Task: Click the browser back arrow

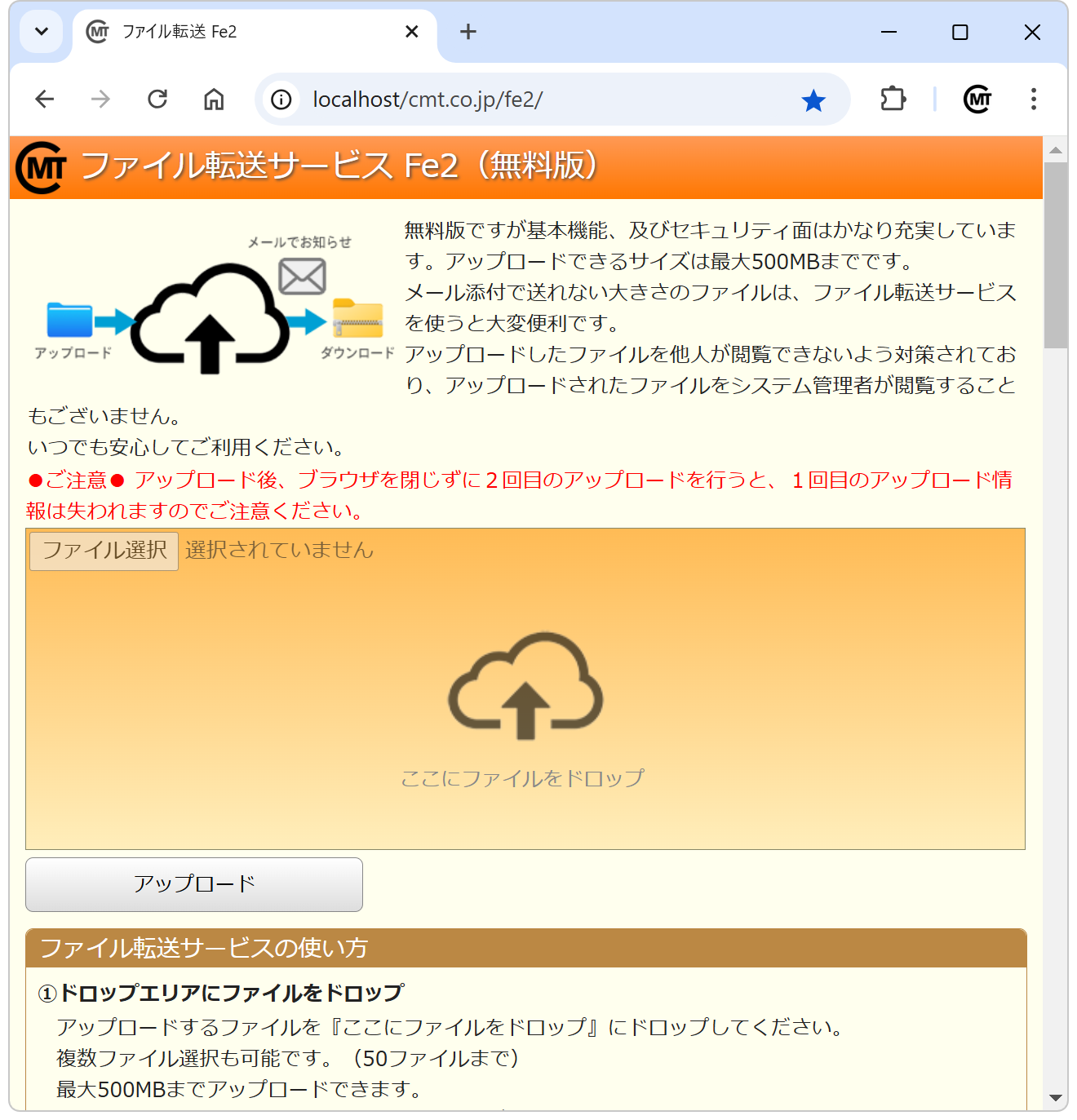Action: tap(45, 100)
